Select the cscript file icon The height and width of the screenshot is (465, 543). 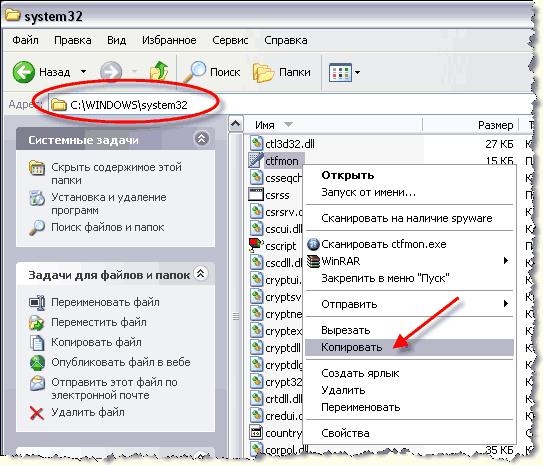tap(256, 245)
